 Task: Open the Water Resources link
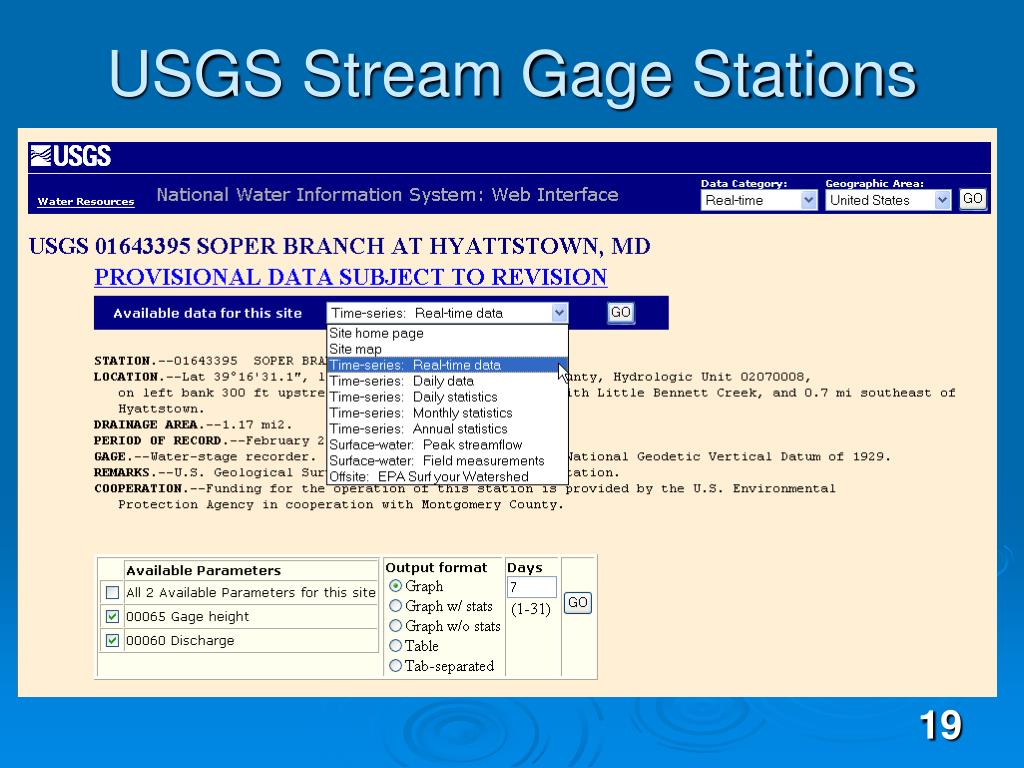[x=86, y=202]
